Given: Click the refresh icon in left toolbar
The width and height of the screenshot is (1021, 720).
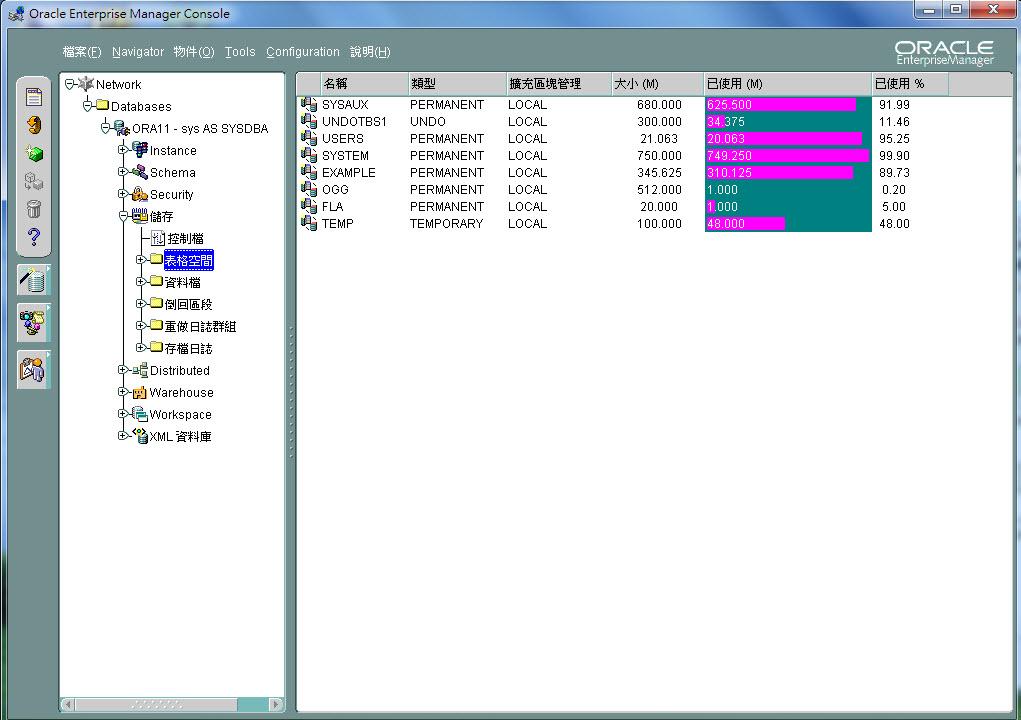Looking at the screenshot, I should [34, 125].
